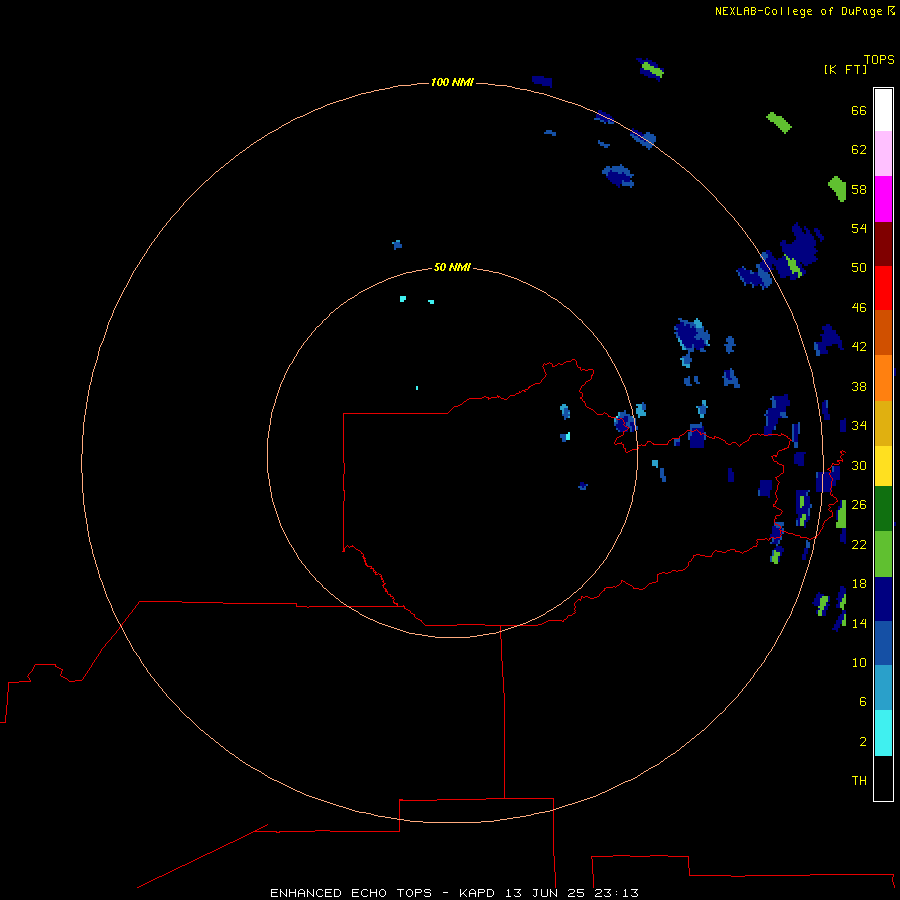Click the black TH threshold legend swatch
Viewport: 900px width, 900px height.
click(883, 778)
